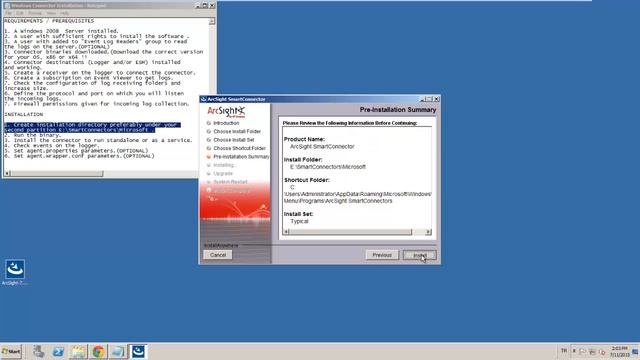
Task: Click the summary pane's scroll-right arrow
Action: pyautogui.click(x=428, y=232)
